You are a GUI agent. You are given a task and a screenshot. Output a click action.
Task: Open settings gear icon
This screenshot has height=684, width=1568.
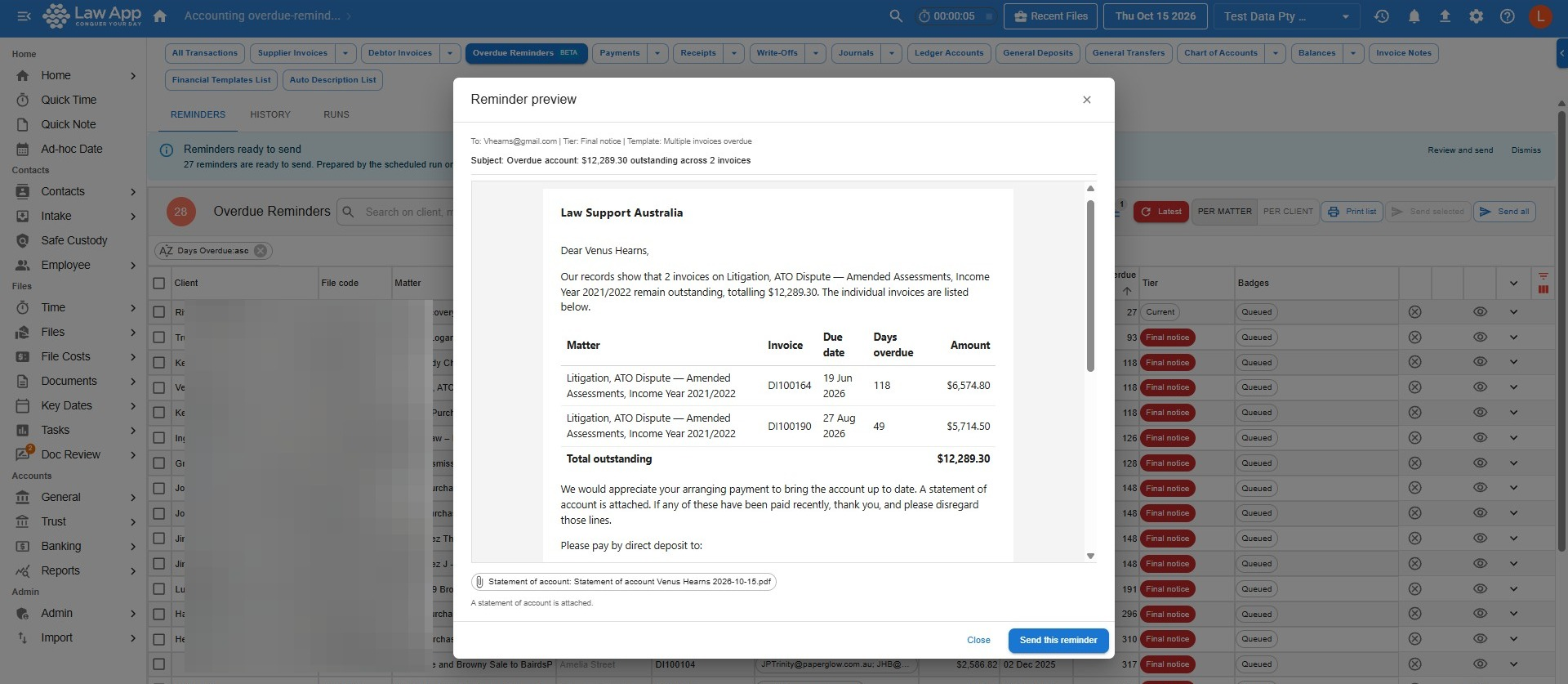[1476, 16]
